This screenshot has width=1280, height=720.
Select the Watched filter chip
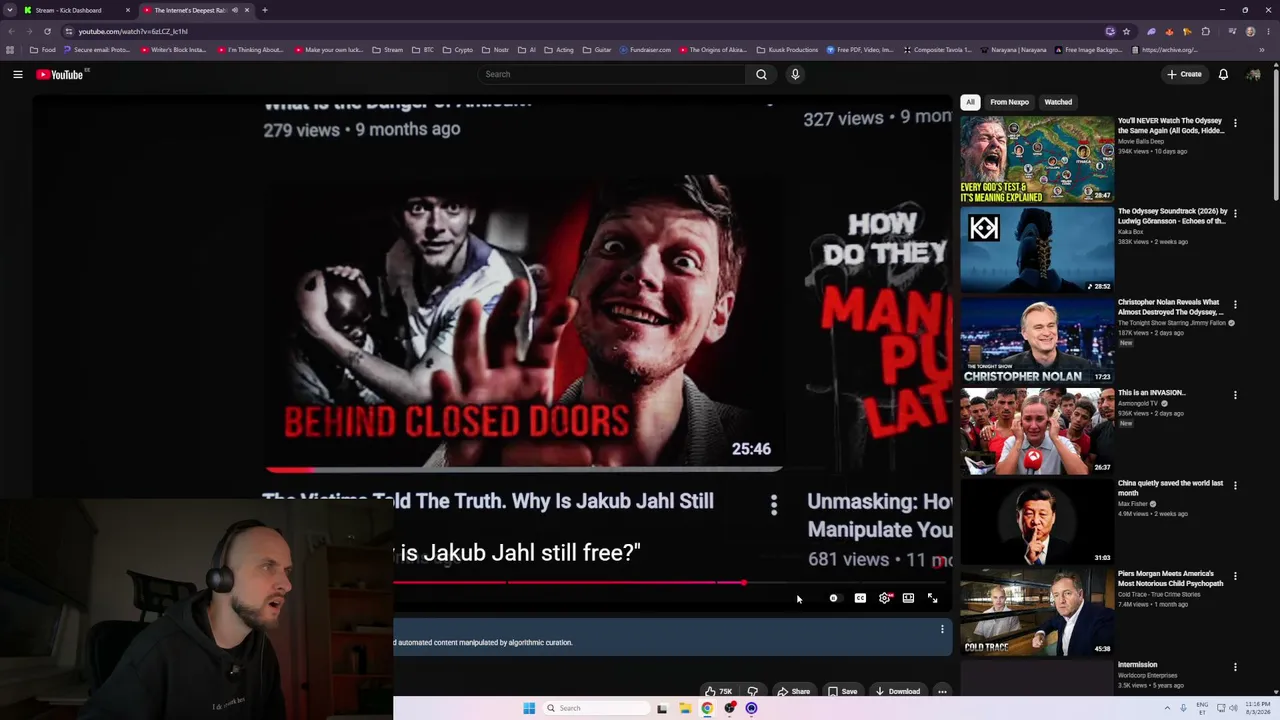pyautogui.click(x=1058, y=102)
